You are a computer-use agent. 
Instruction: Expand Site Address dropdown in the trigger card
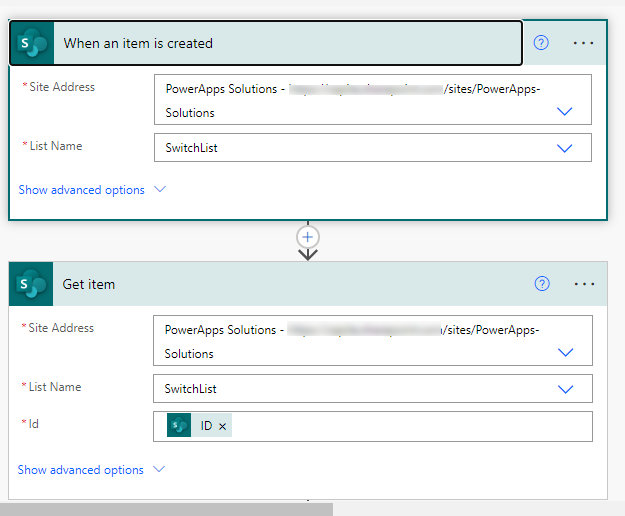coord(564,111)
